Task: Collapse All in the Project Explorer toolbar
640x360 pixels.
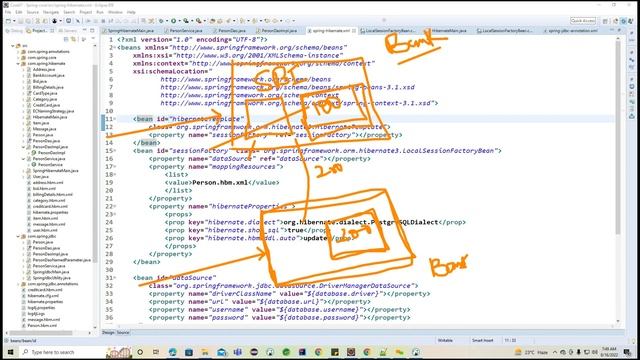Action: coord(66,39)
